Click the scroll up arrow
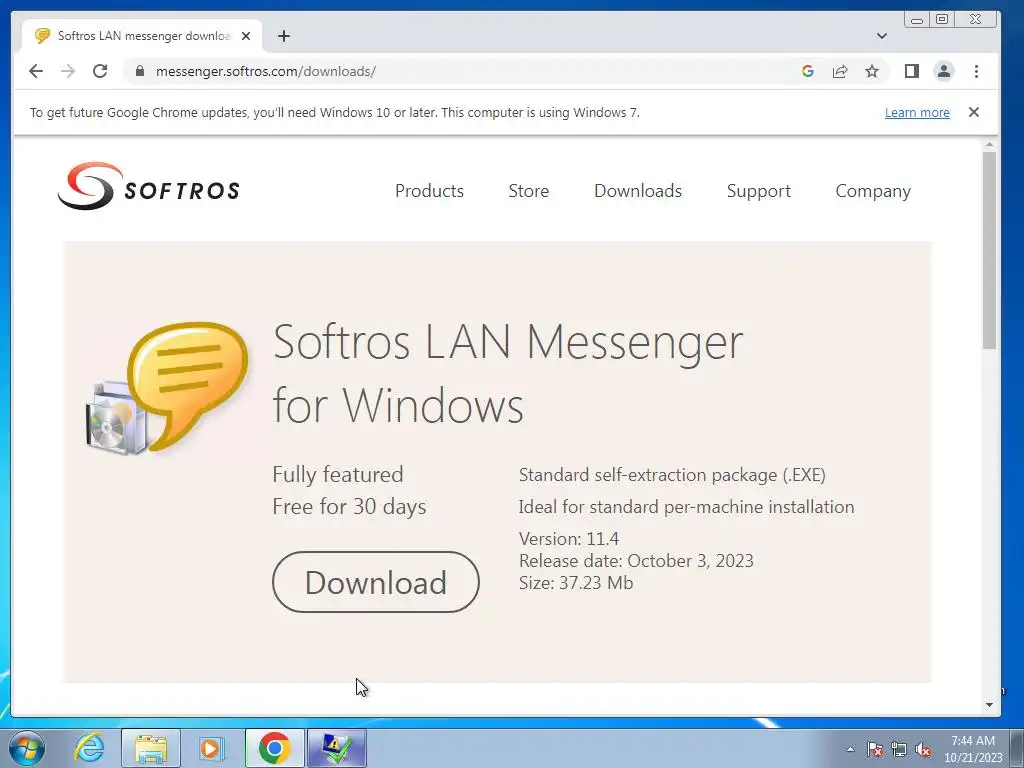This screenshot has height=768, width=1024. 989,144
